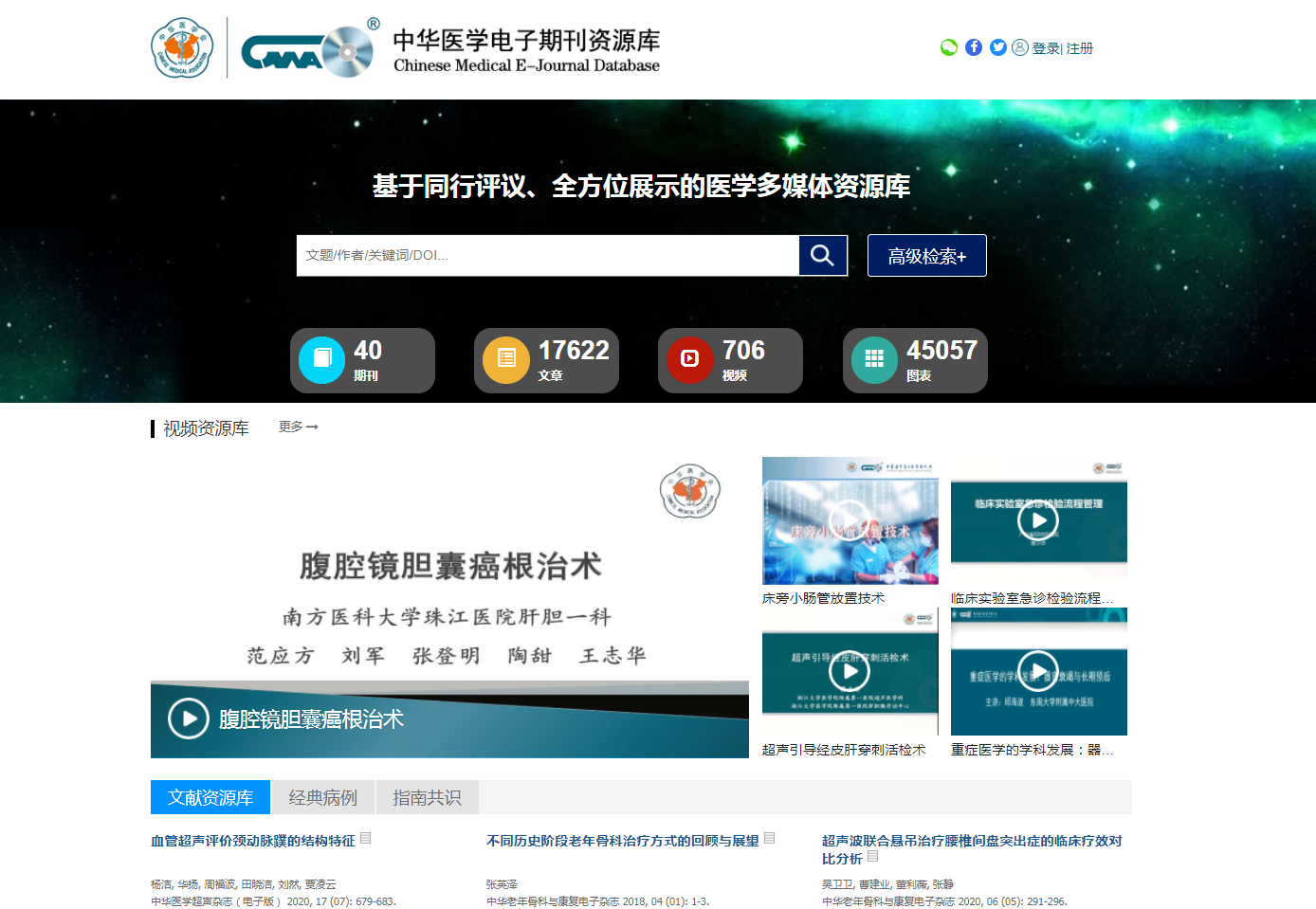Open advanced search 高级检索+

click(x=926, y=256)
